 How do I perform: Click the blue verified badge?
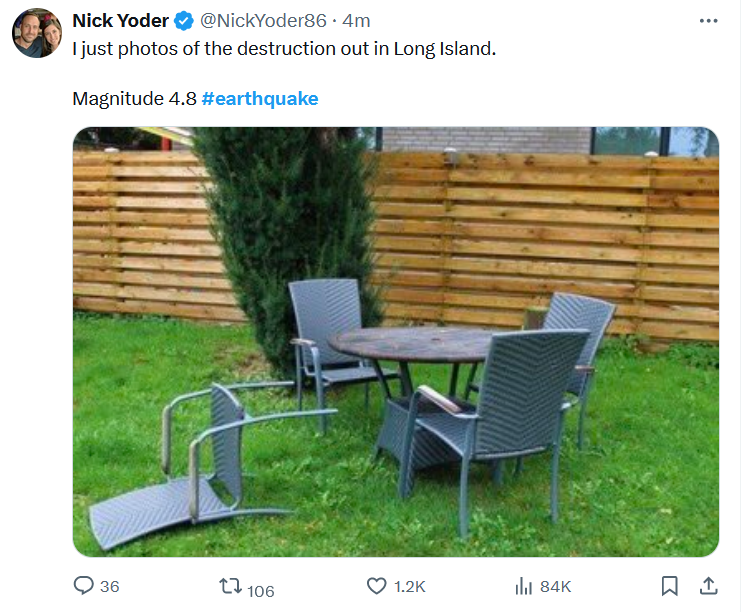click(185, 21)
